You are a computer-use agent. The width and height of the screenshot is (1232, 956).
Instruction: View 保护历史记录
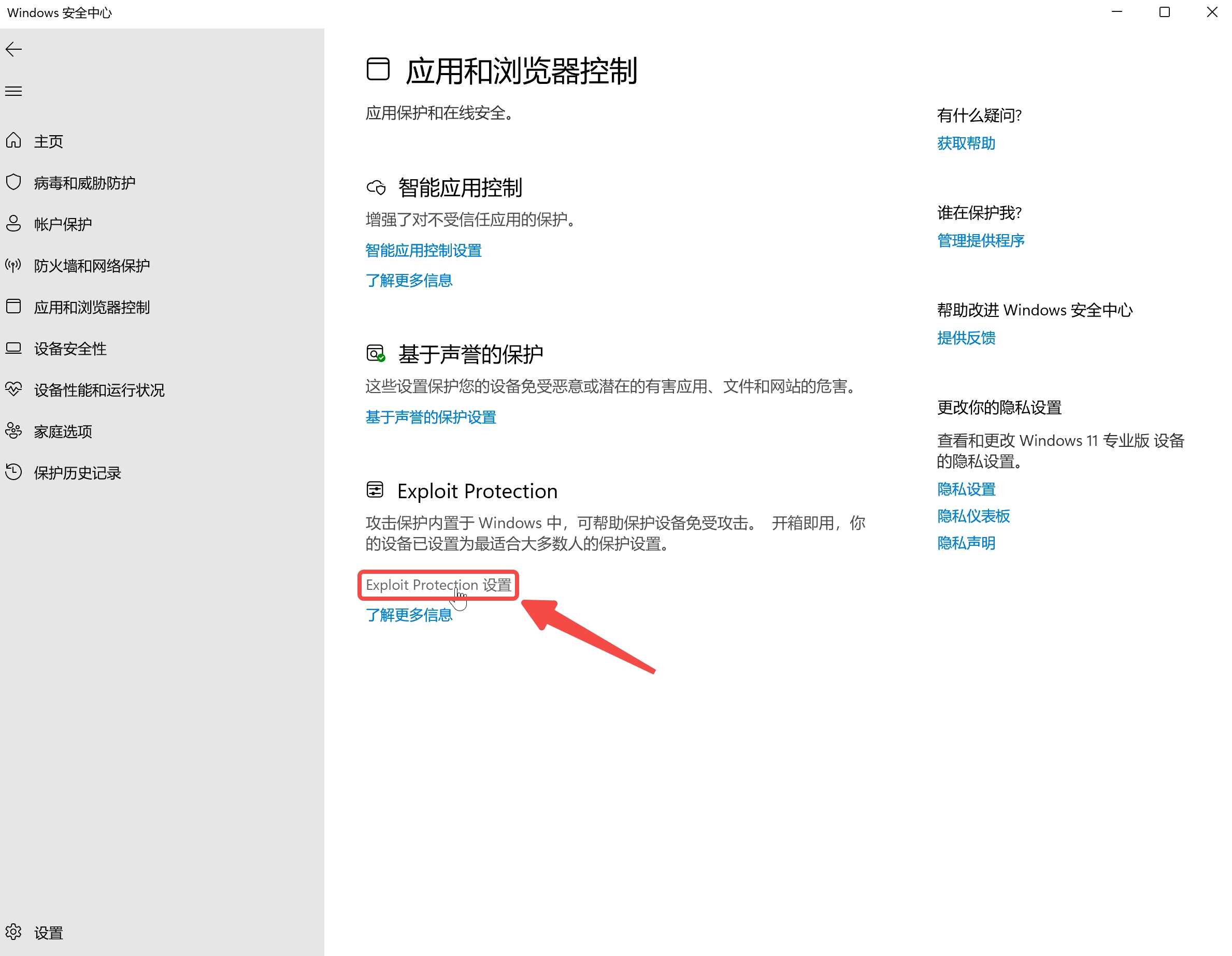coord(78,473)
